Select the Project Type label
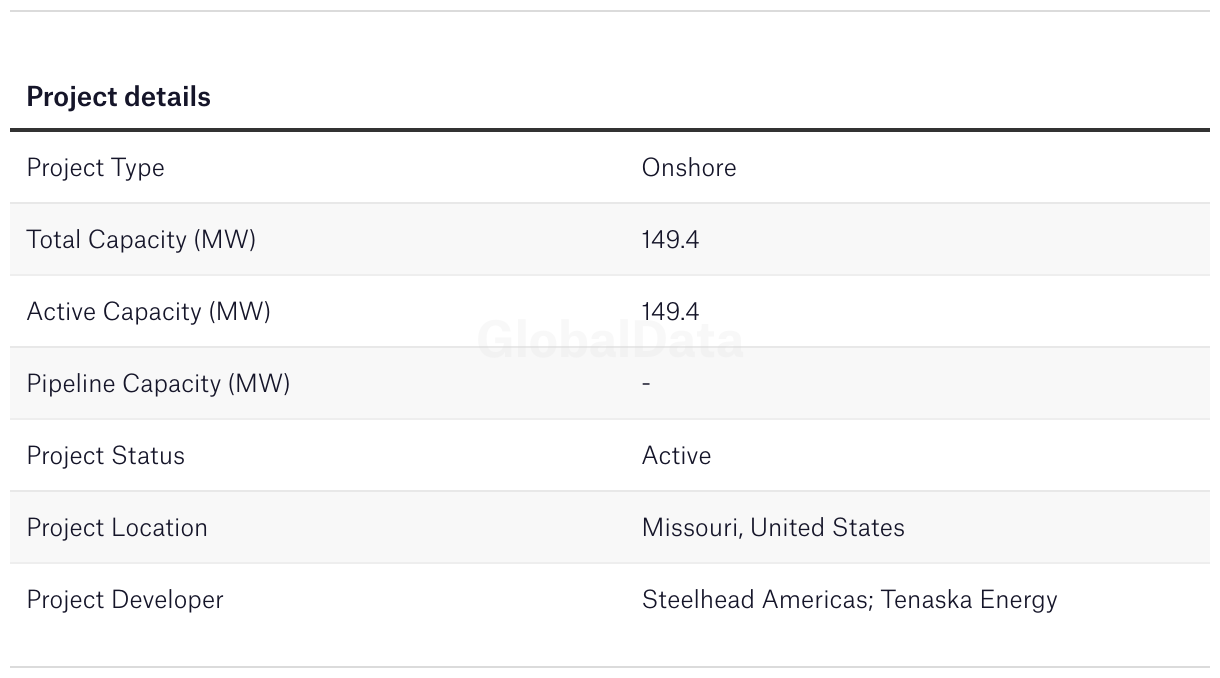Viewport: 1220px width, 678px height. coord(95,167)
